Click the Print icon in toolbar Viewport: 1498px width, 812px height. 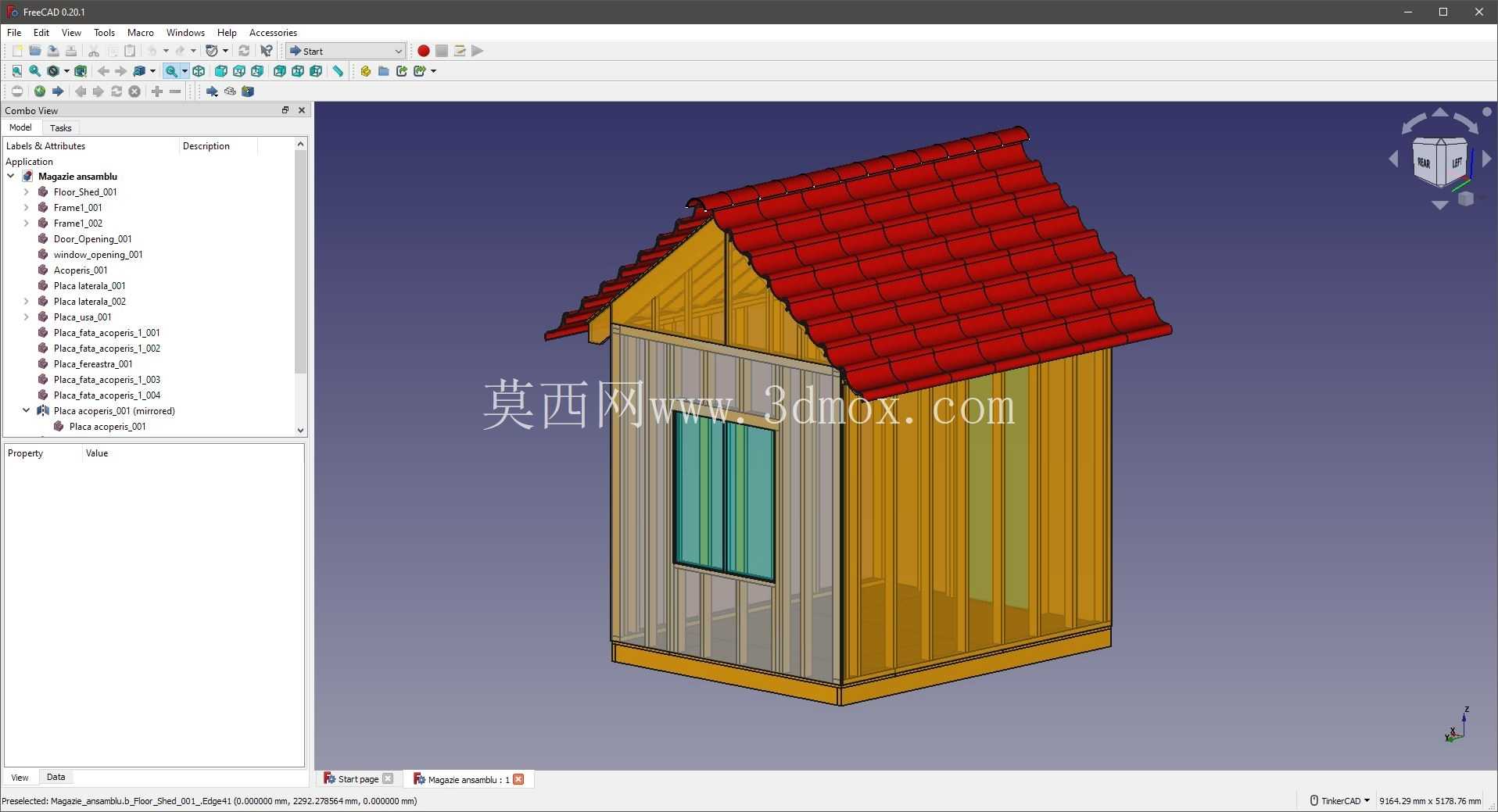(71, 51)
